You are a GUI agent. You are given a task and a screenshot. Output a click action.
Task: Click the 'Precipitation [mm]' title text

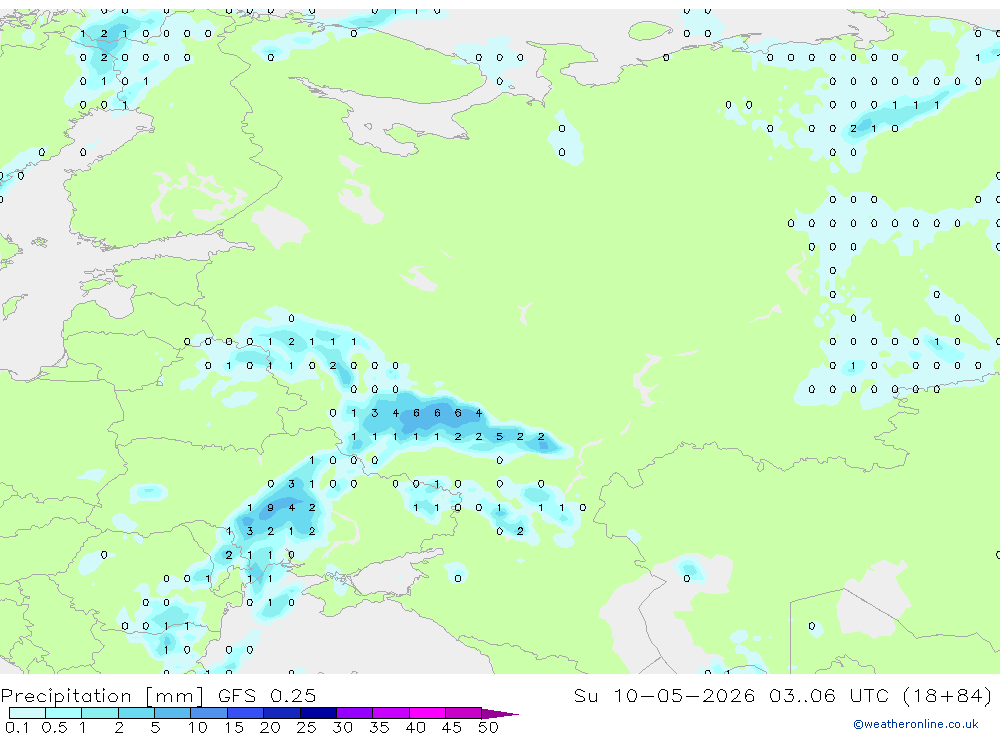pyautogui.click(x=102, y=696)
